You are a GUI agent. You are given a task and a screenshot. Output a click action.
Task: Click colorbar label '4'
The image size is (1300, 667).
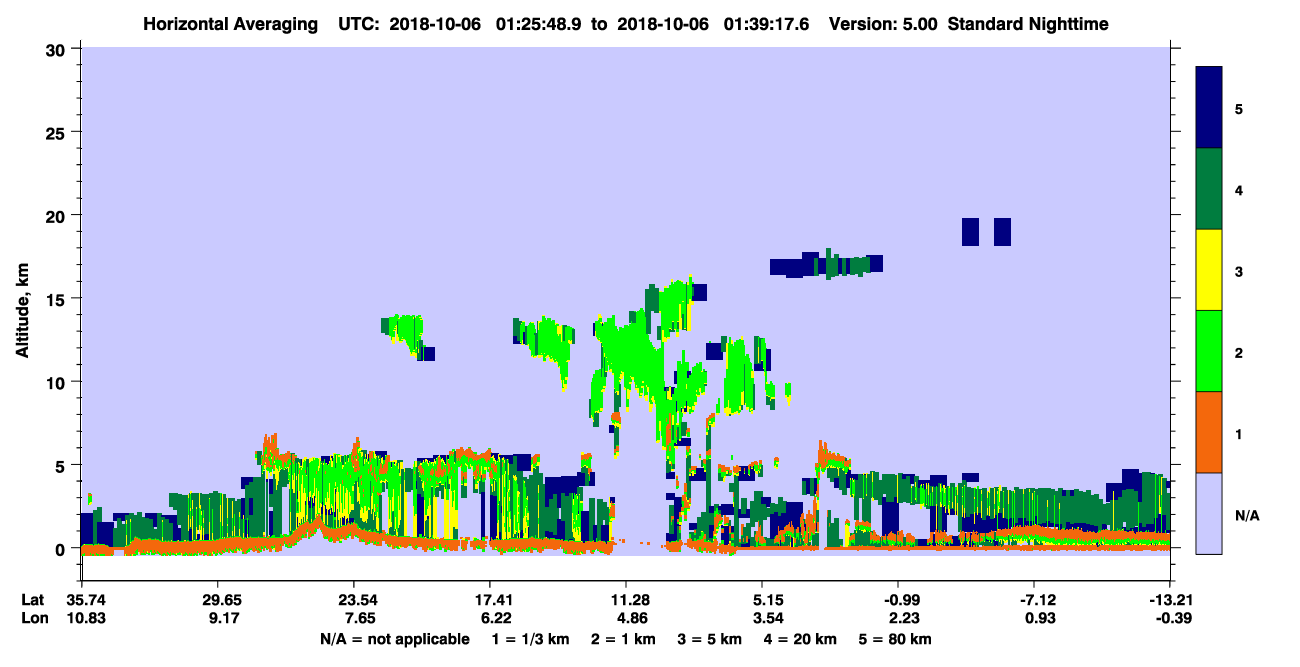click(x=1238, y=190)
